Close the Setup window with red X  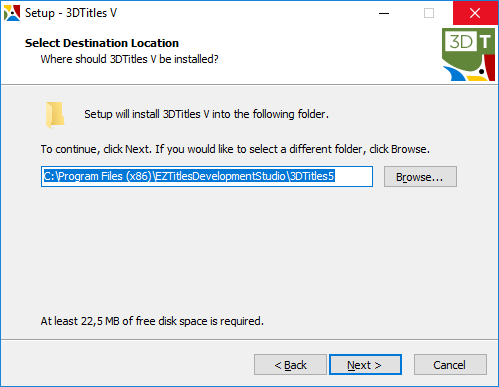tap(475, 13)
